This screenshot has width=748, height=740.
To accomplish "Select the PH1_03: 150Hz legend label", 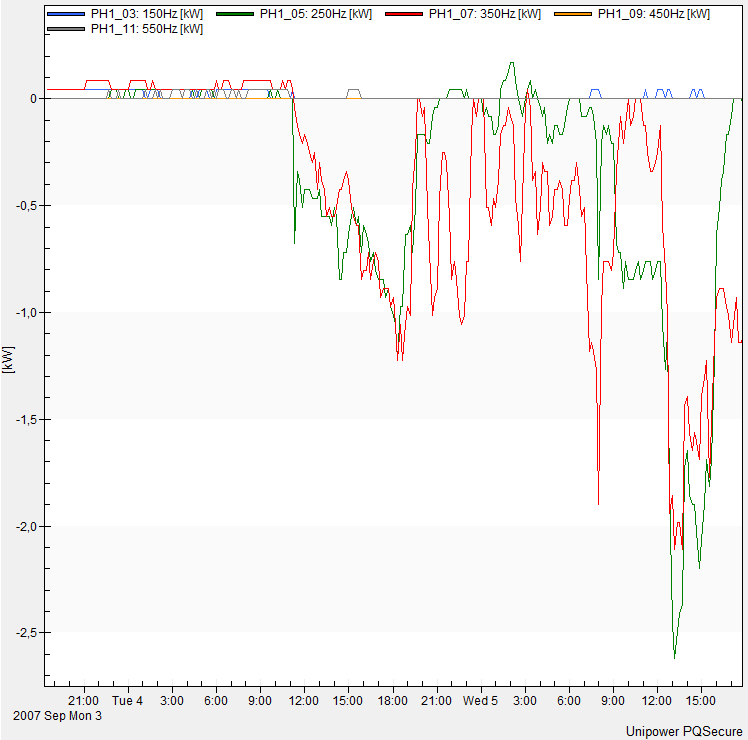I will (146, 15).
